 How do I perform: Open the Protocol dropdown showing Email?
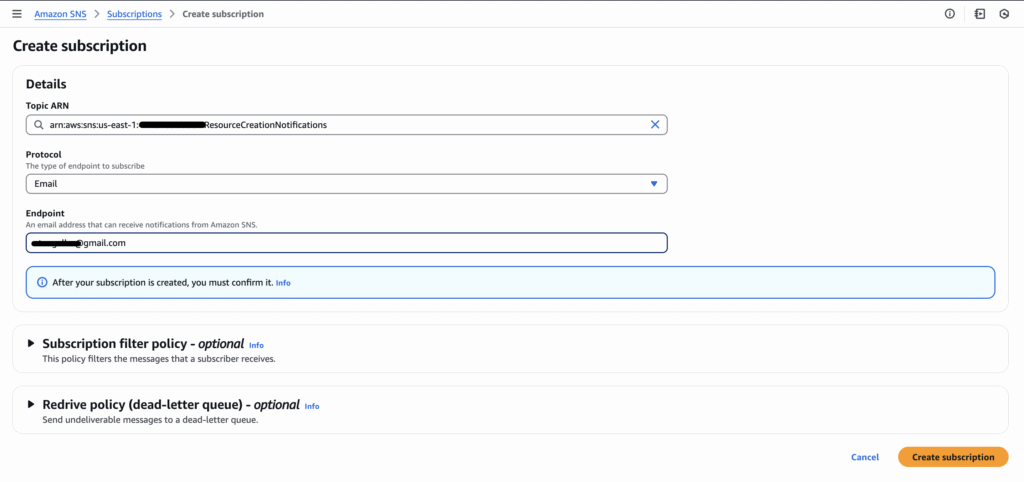tap(347, 184)
